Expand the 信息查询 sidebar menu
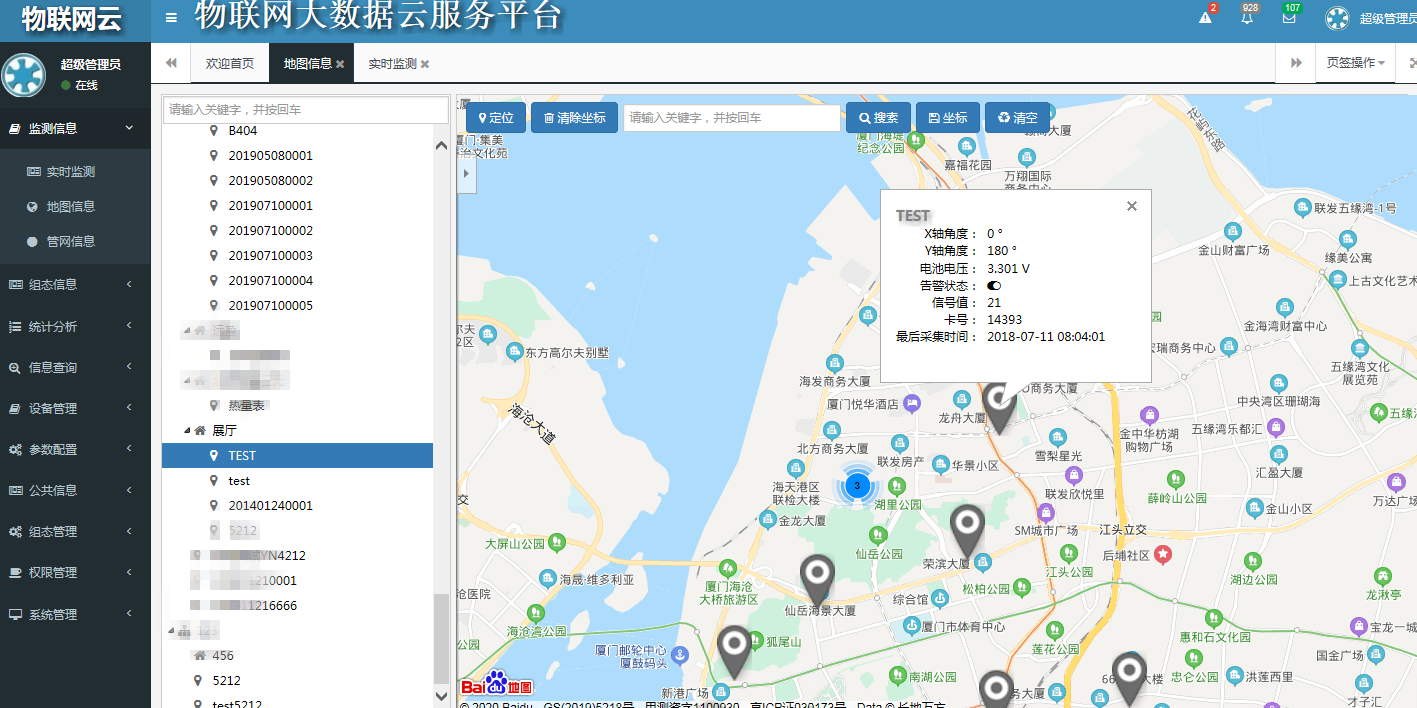 75,367
